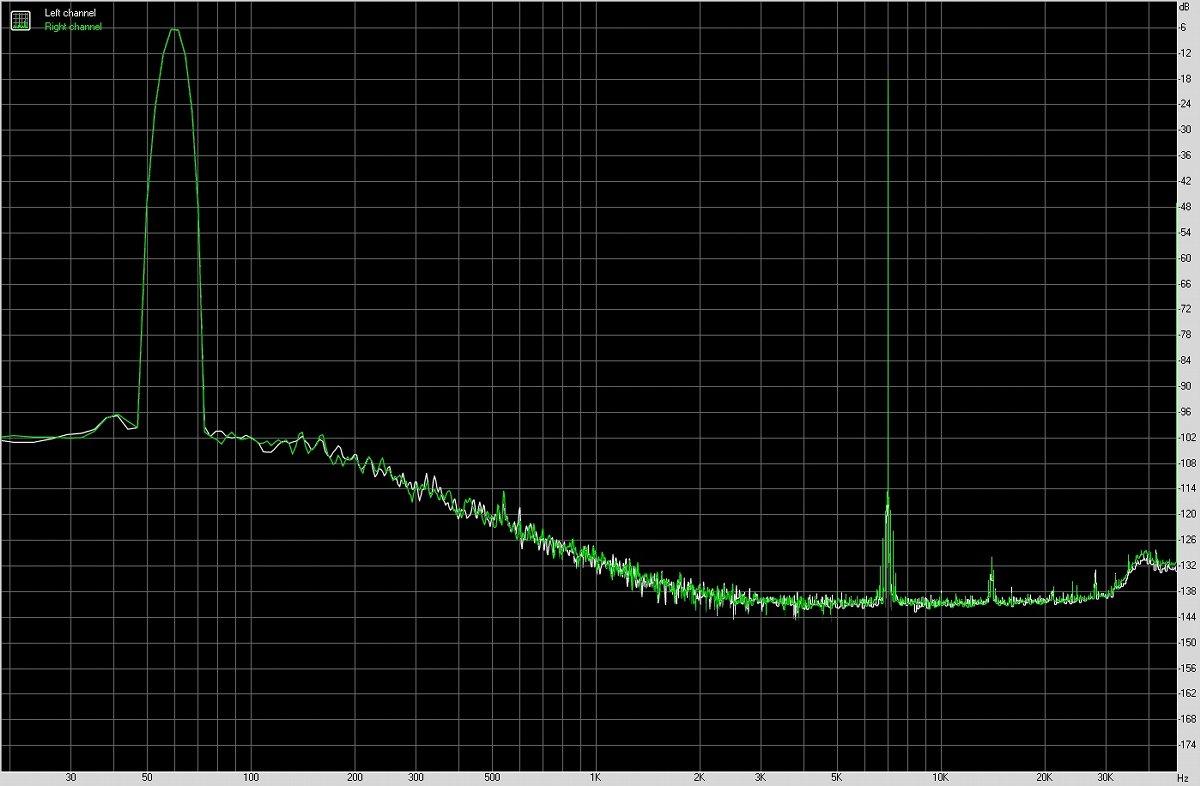The height and width of the screenshot is (786, 1200).
Task: Click the 50 Hz frequency axis label
Action: pyautogui.click(x=147, y=777)
